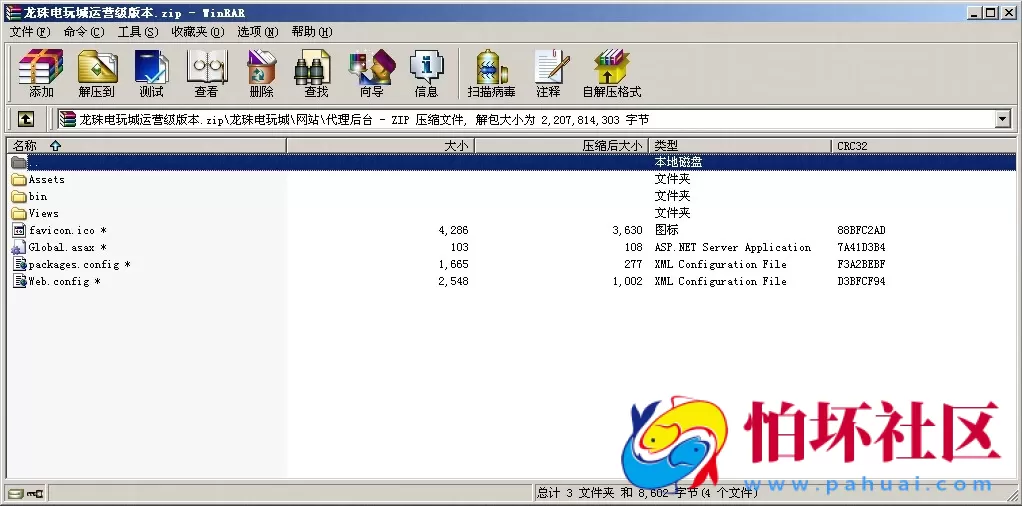Click 自解压格式 (SFX) toolbar icon
The height and width of the screenshot is (506, 1022).
611,73
